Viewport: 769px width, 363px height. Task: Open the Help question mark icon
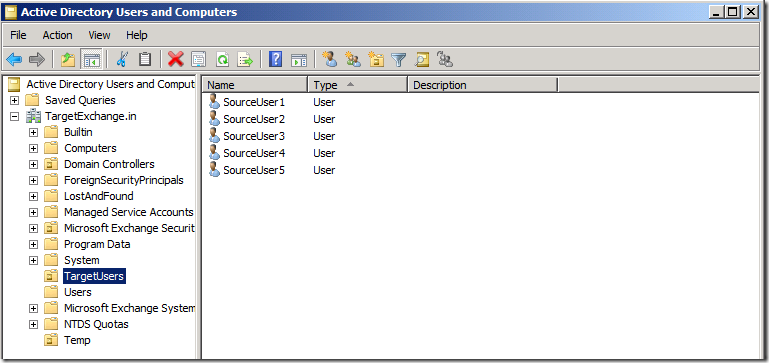click(276, 60)
